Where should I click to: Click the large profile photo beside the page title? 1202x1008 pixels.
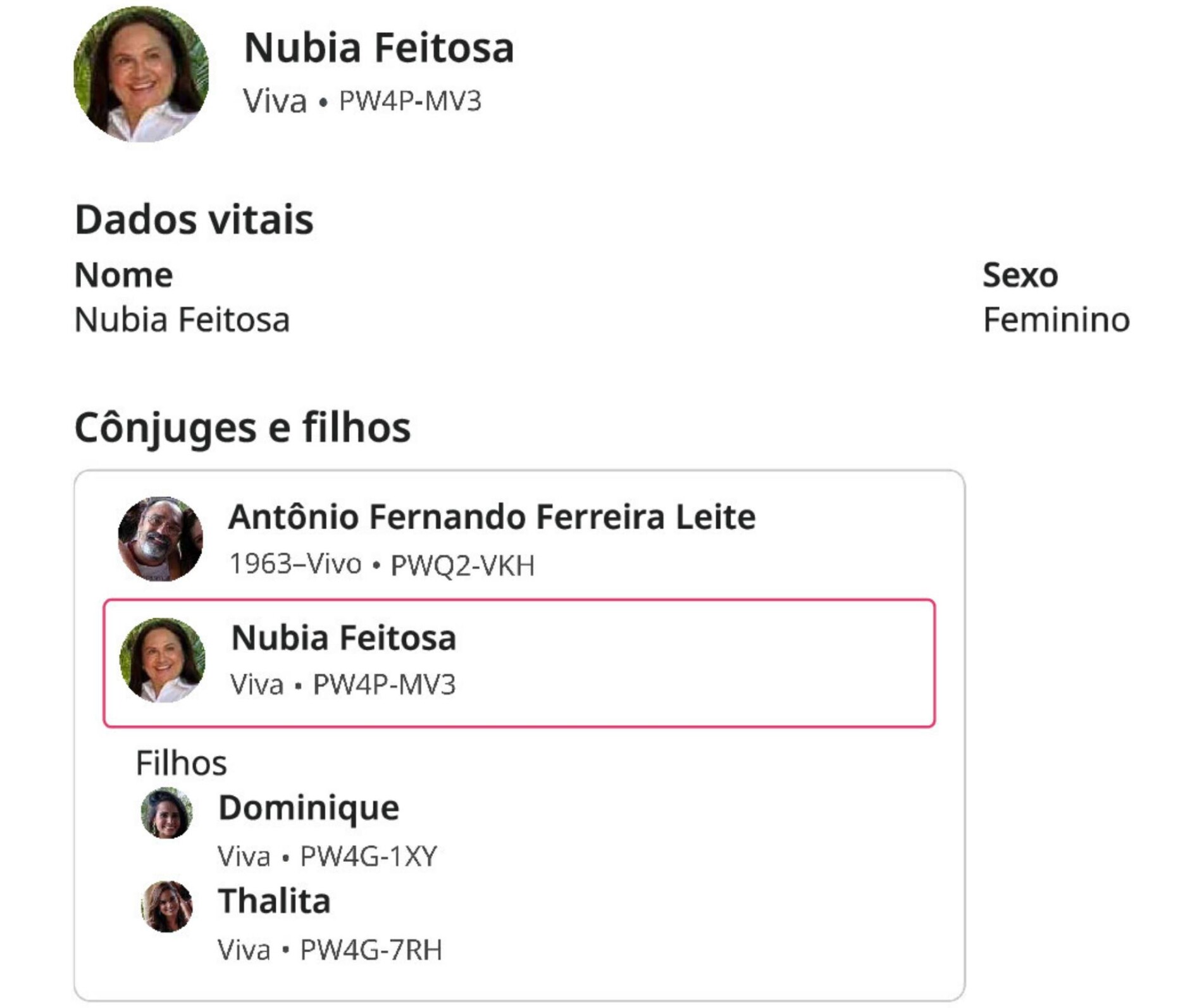point(141,74)
